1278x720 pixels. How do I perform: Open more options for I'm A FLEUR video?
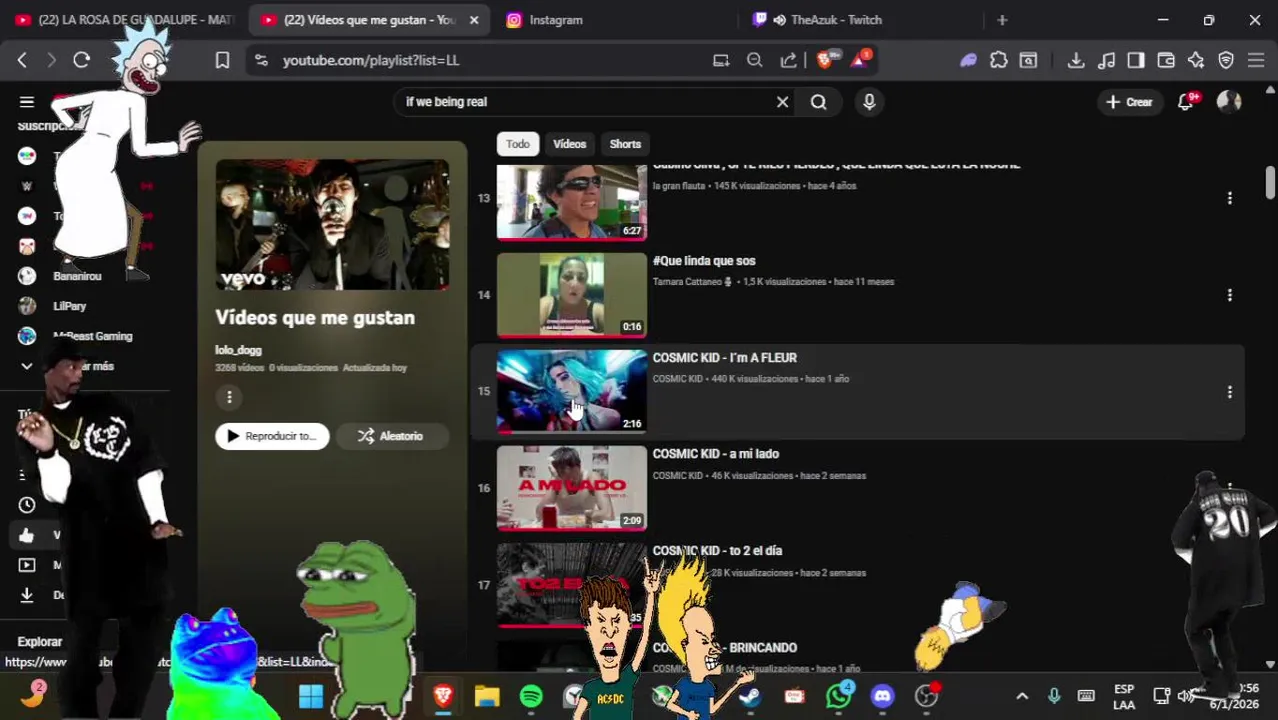(x=1230, y=392)
